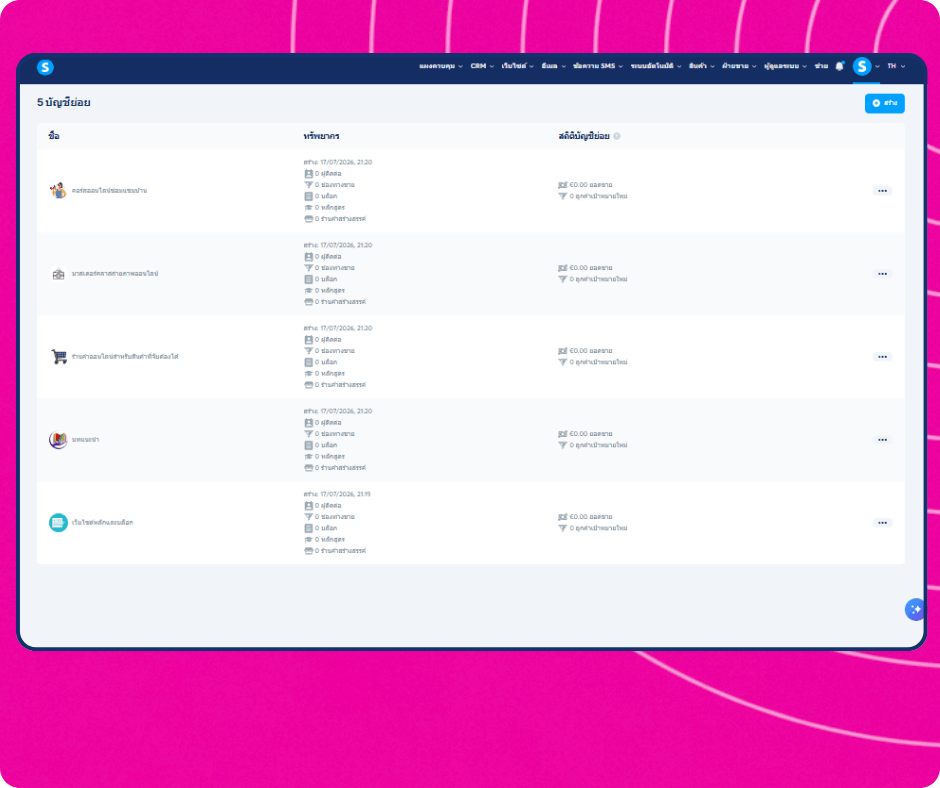The image size is (940, 788).
Task: Click '17/07/2026, 21:20' date in handyman row
Action: pos(346,163)
